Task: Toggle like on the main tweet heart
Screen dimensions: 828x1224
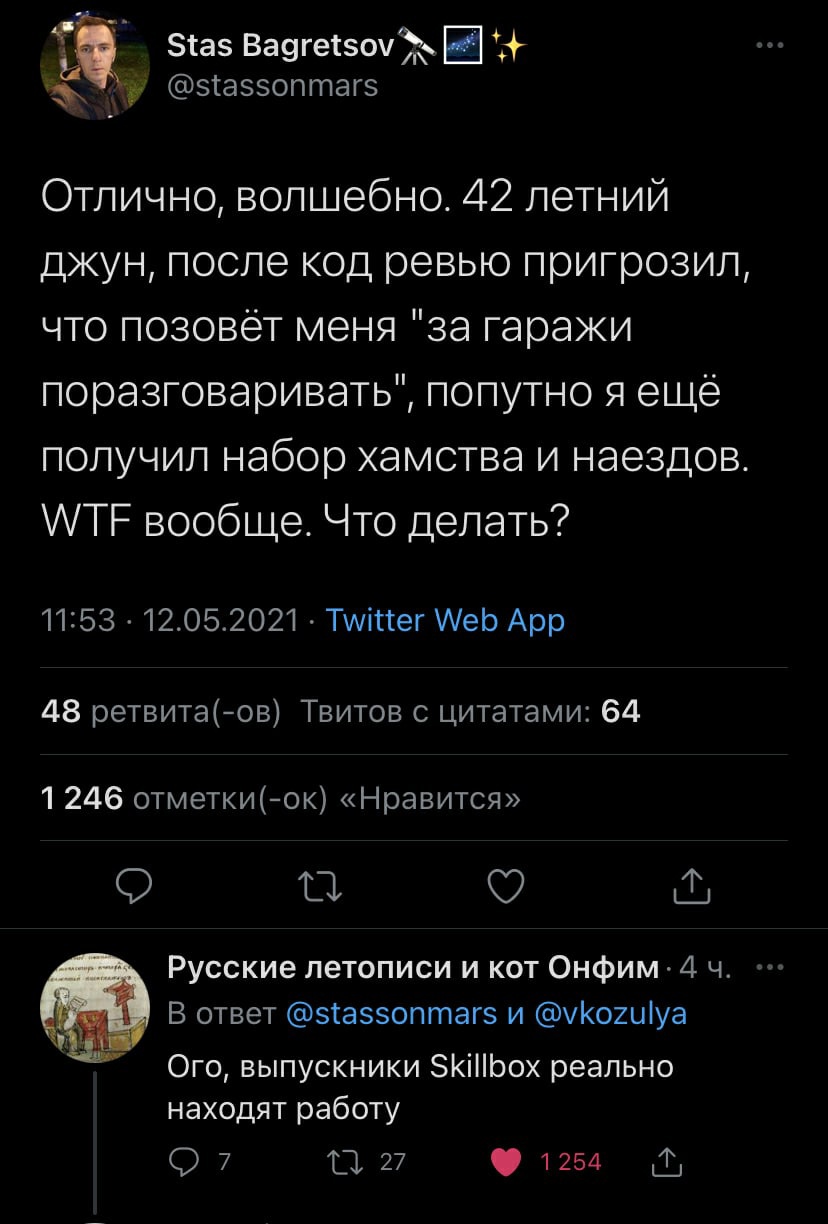Action: [x=506, y=886]
